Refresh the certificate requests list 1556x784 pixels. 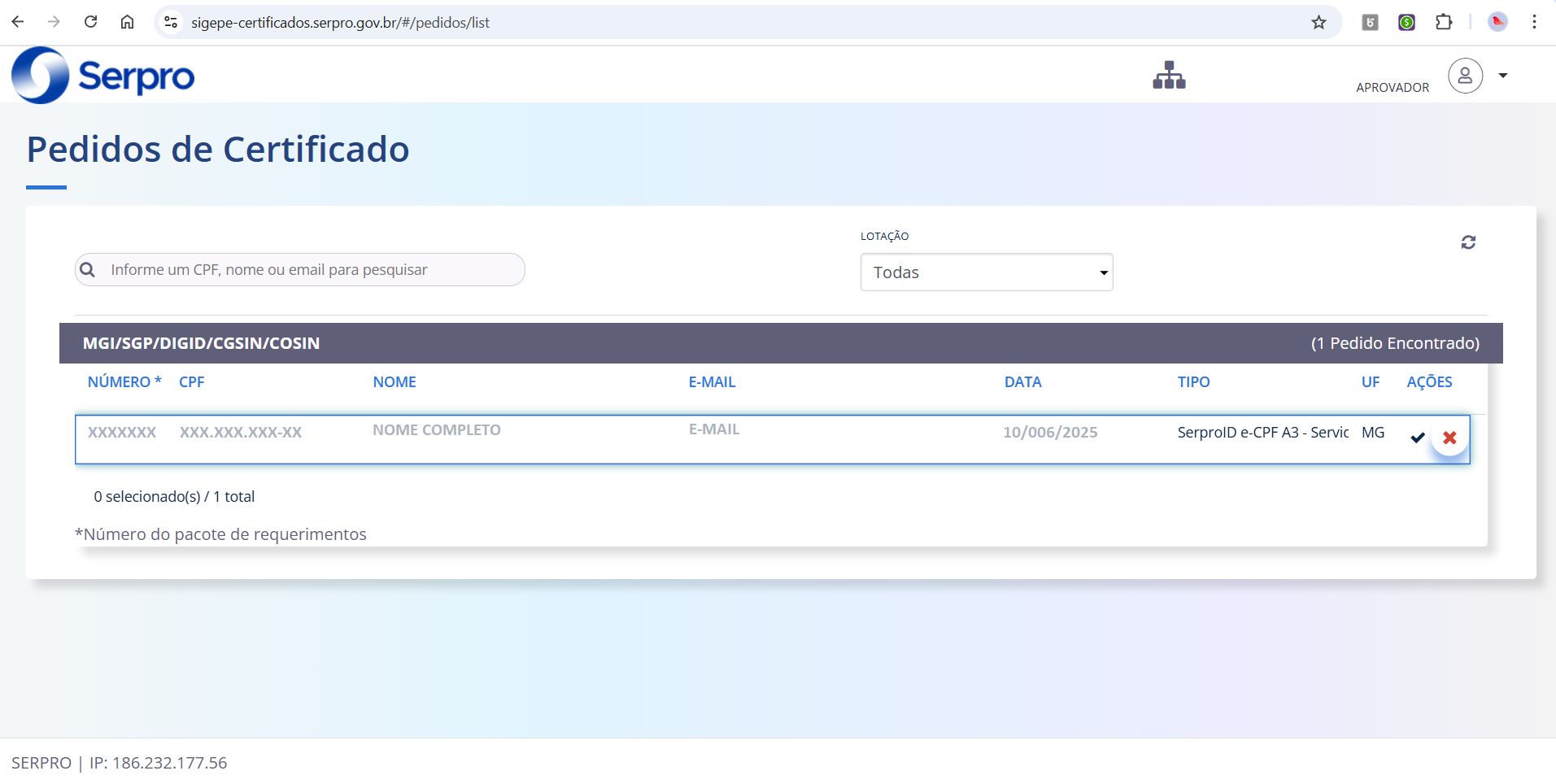(x=1468, y=242)
